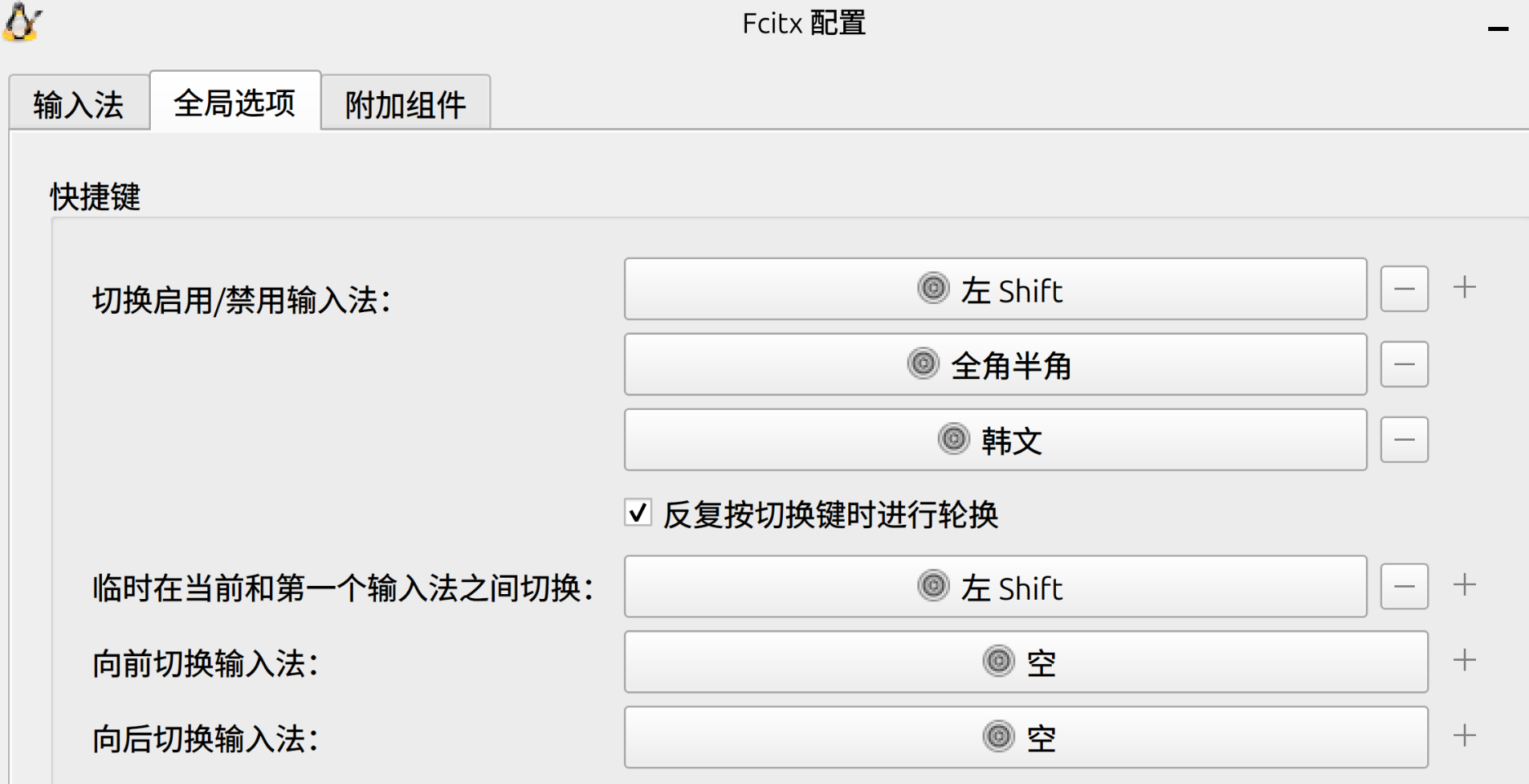Remove the 韩文 hotkey with its minus button

coord(1403,439)
